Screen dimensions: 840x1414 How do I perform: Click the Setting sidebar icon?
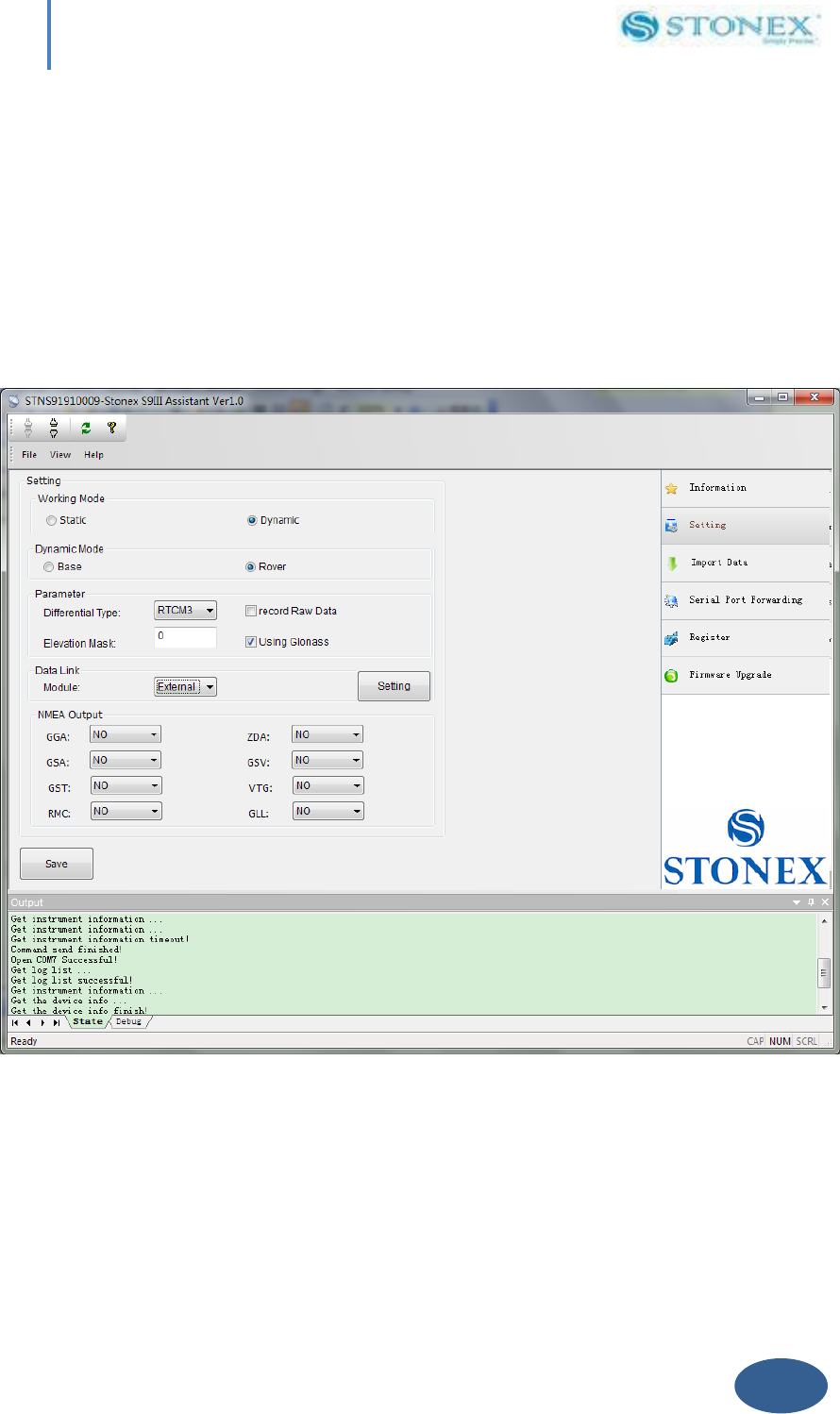pyautogui.click(x=671, y=526)
